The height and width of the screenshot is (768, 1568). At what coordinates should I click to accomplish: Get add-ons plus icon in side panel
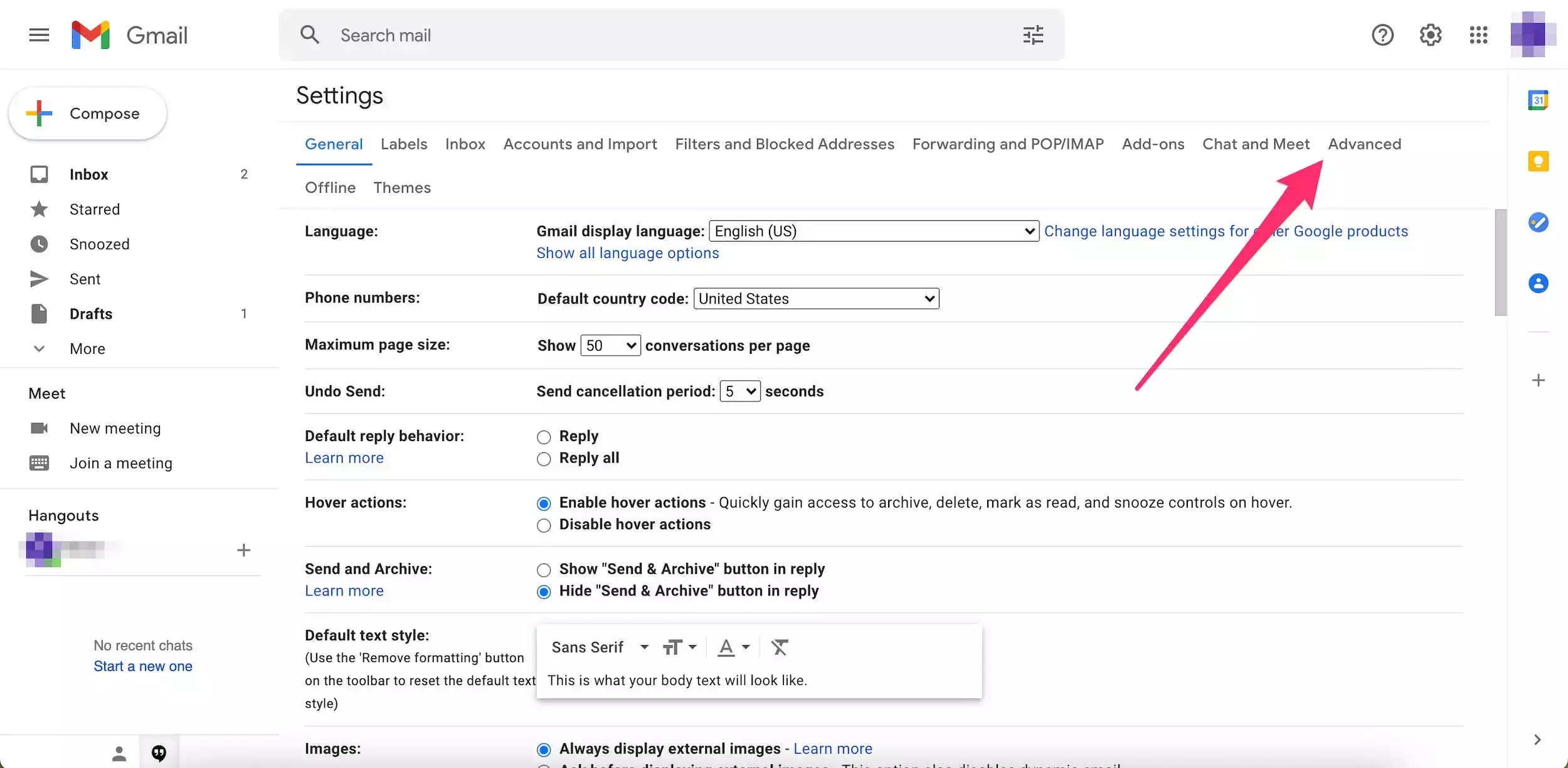1538,380
